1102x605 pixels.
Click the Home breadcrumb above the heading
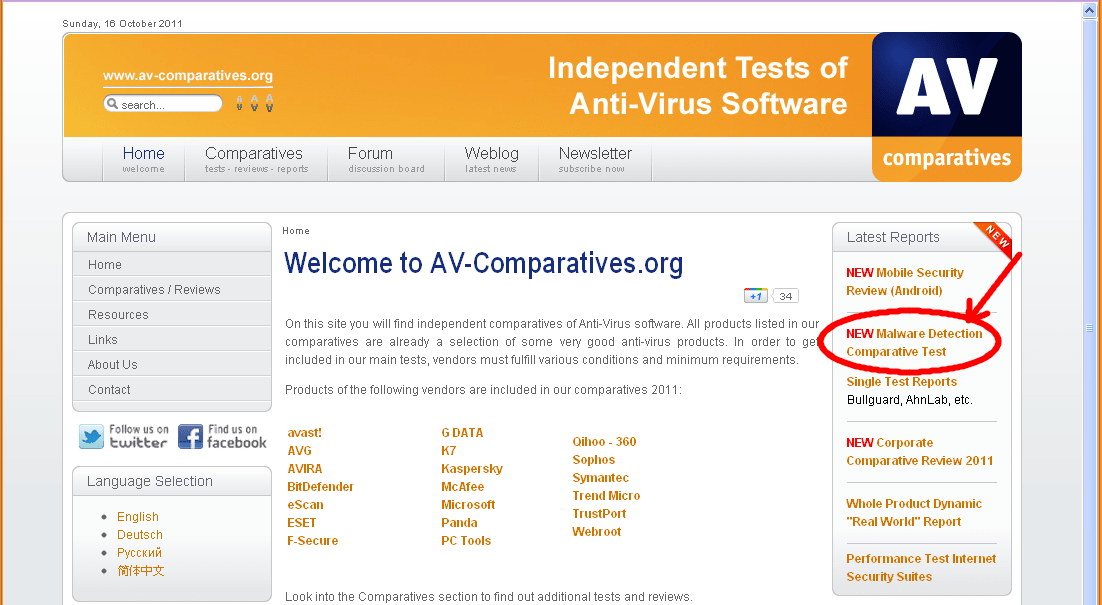tap(296, 230)
